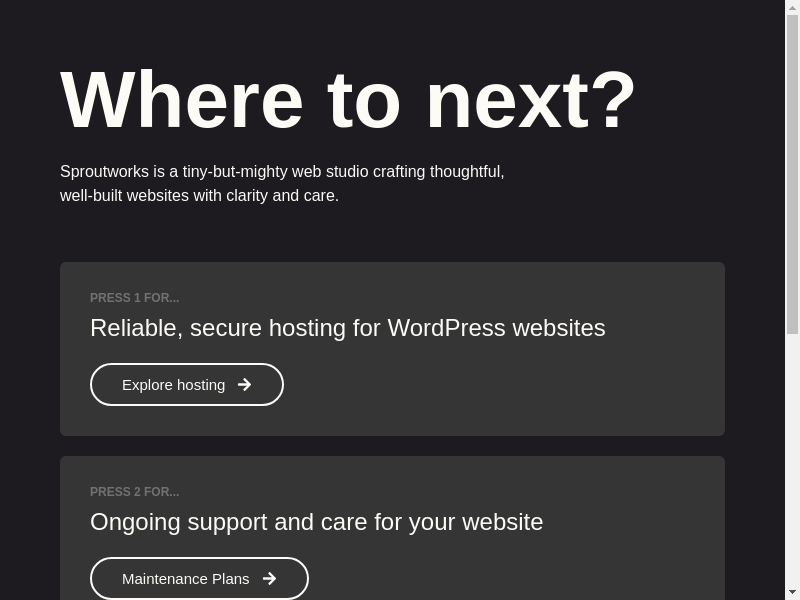Image resolution: width=800 pixels, height=600 pixels.
Task: Click the word "Sproutworks" in the intro
Action: pyautogui.click(x=104, y=172)
